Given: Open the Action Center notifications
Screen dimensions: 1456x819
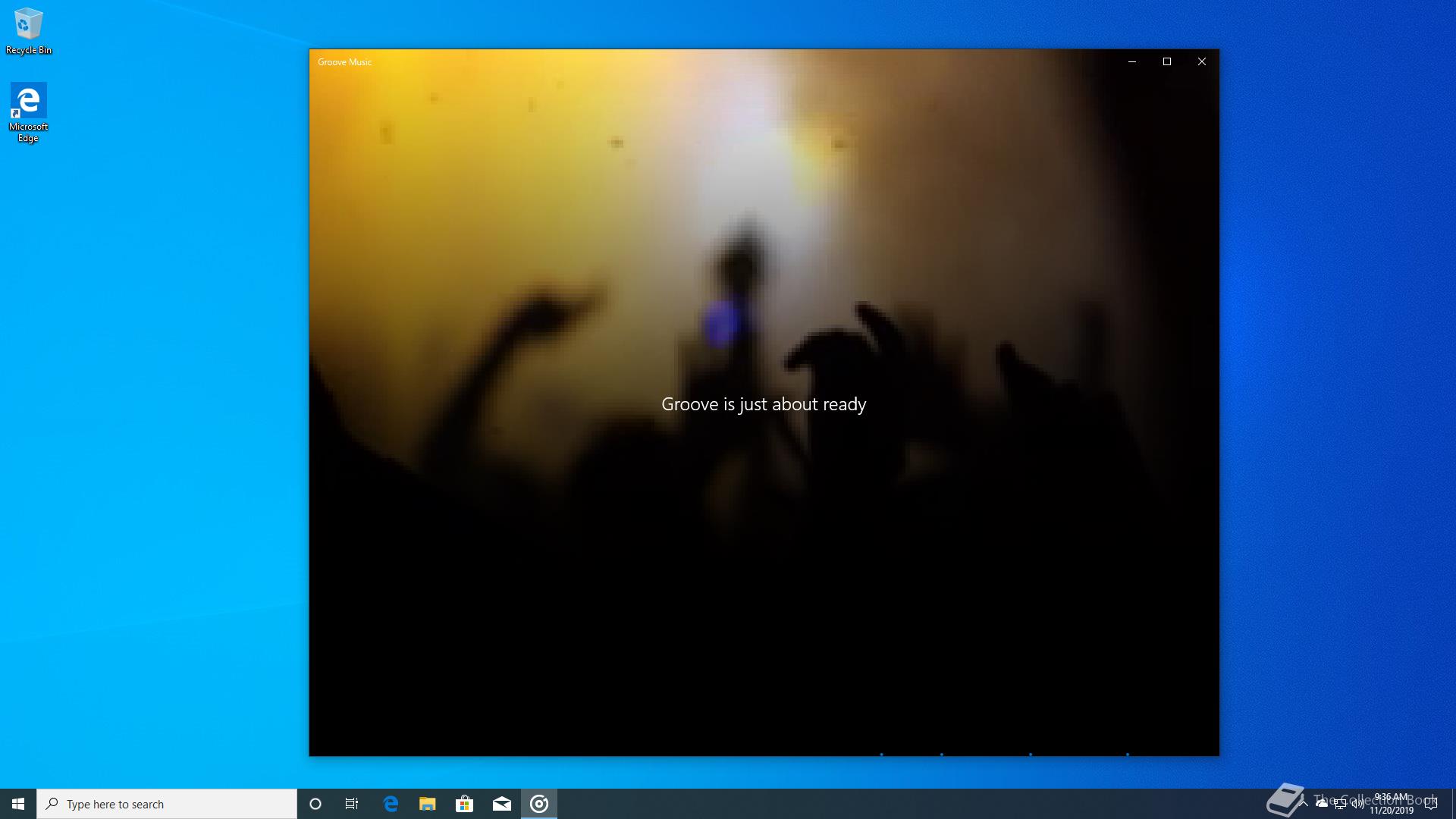Looking at the screenshot, I should click(x=1431, y=804).
